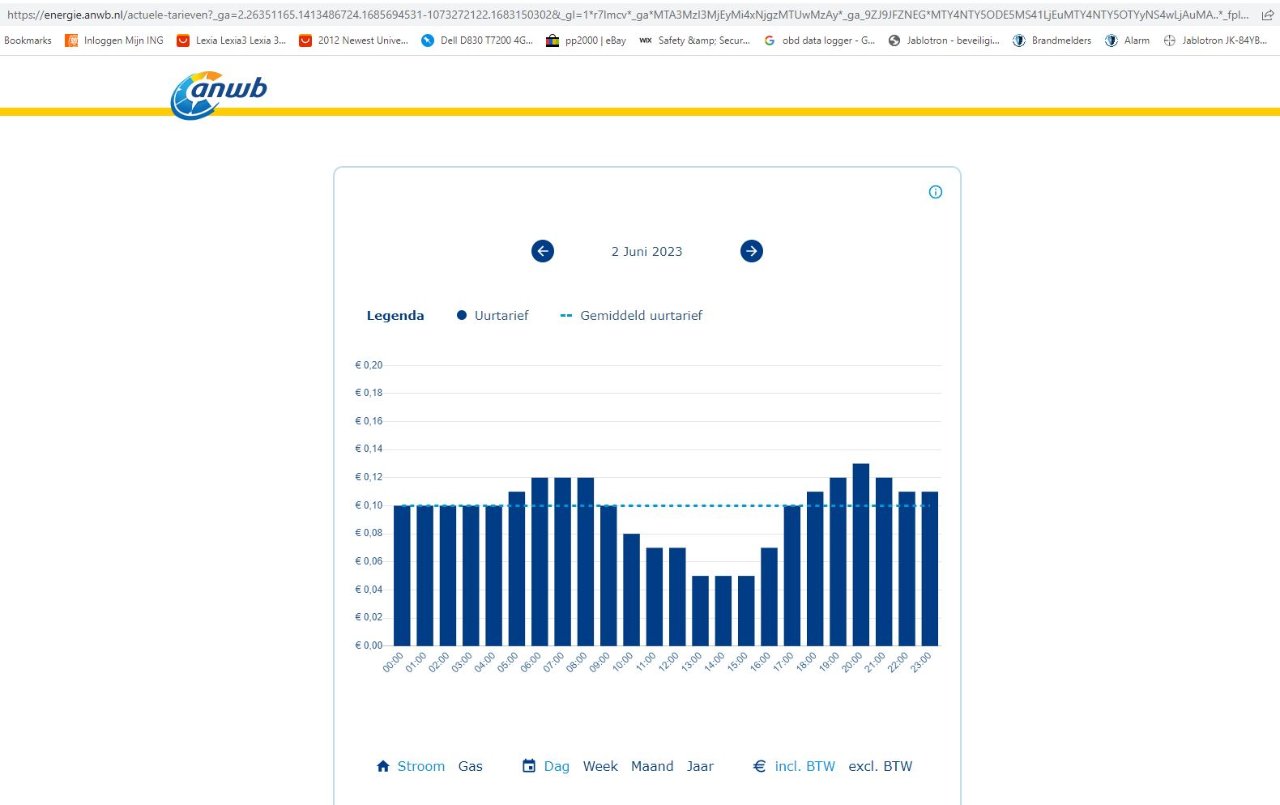Click the Wix favicon of the Safety bookmark
The width and height of the screenshot is (1280, 805).
[645, 41]
